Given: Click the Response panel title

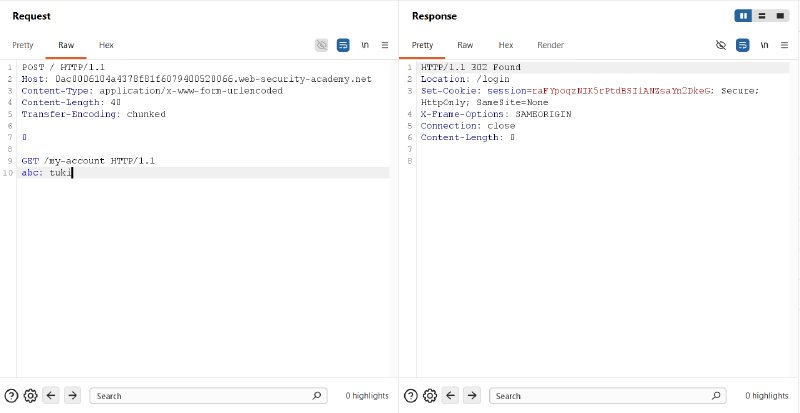Looking at the screenshot, I should pos(434,16).
